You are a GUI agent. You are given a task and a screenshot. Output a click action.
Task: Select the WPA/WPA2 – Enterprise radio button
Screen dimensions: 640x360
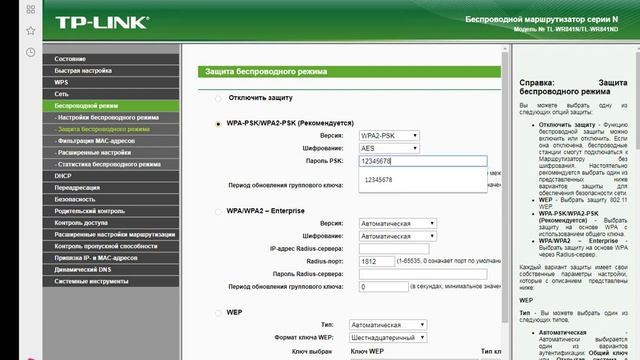tap(218, 211)
